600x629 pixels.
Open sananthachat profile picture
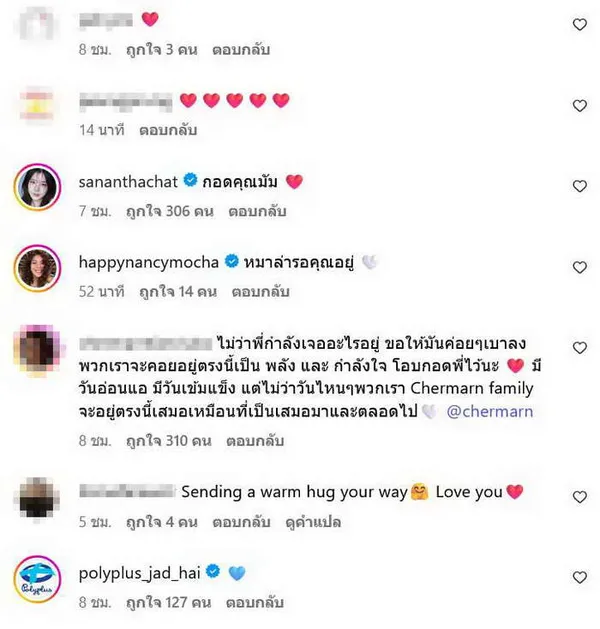tap(37, 187)
